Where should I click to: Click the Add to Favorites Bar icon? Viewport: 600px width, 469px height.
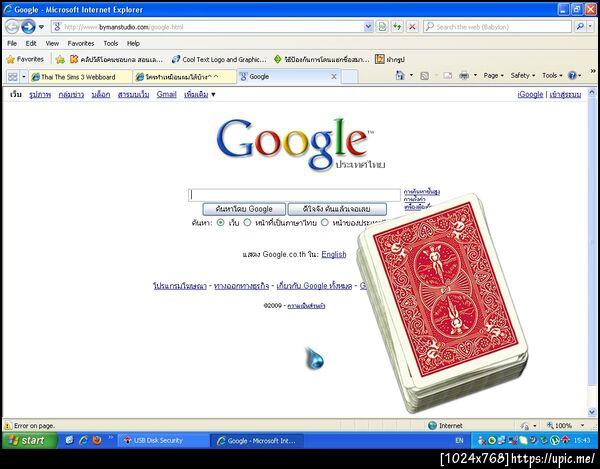click(x=60, y=59)
